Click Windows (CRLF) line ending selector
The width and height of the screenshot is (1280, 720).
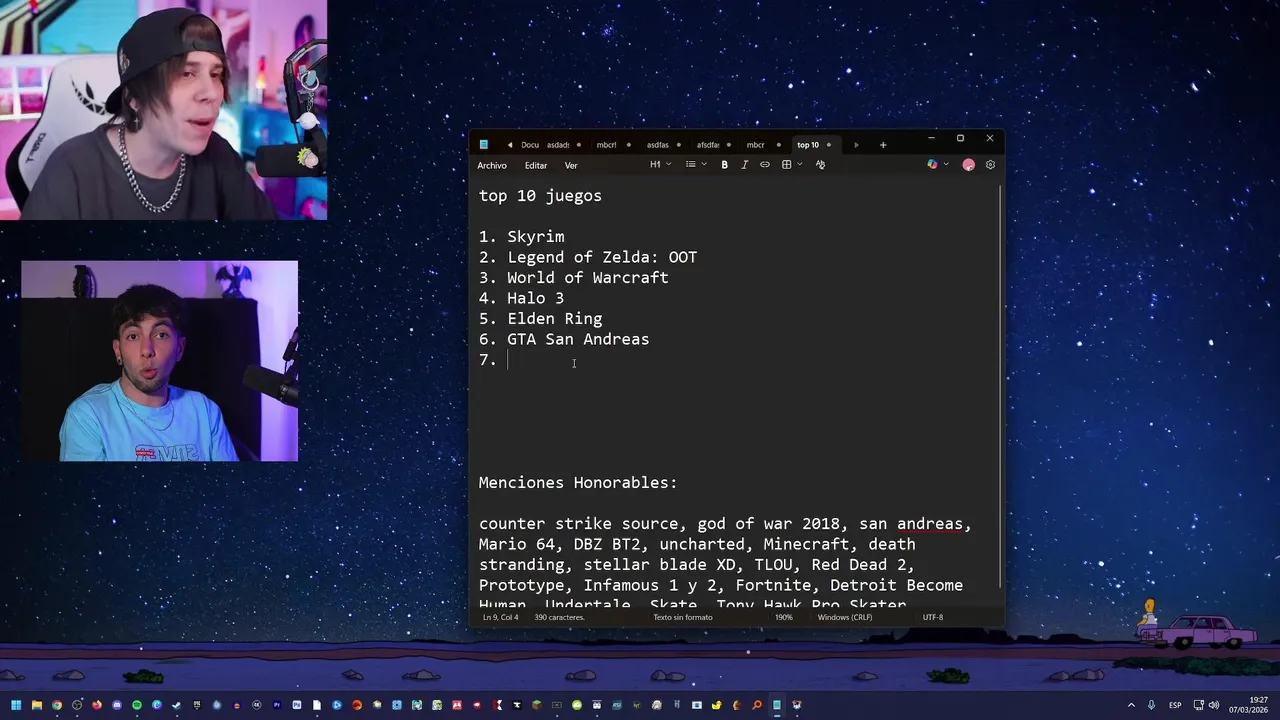pos(845,617)
